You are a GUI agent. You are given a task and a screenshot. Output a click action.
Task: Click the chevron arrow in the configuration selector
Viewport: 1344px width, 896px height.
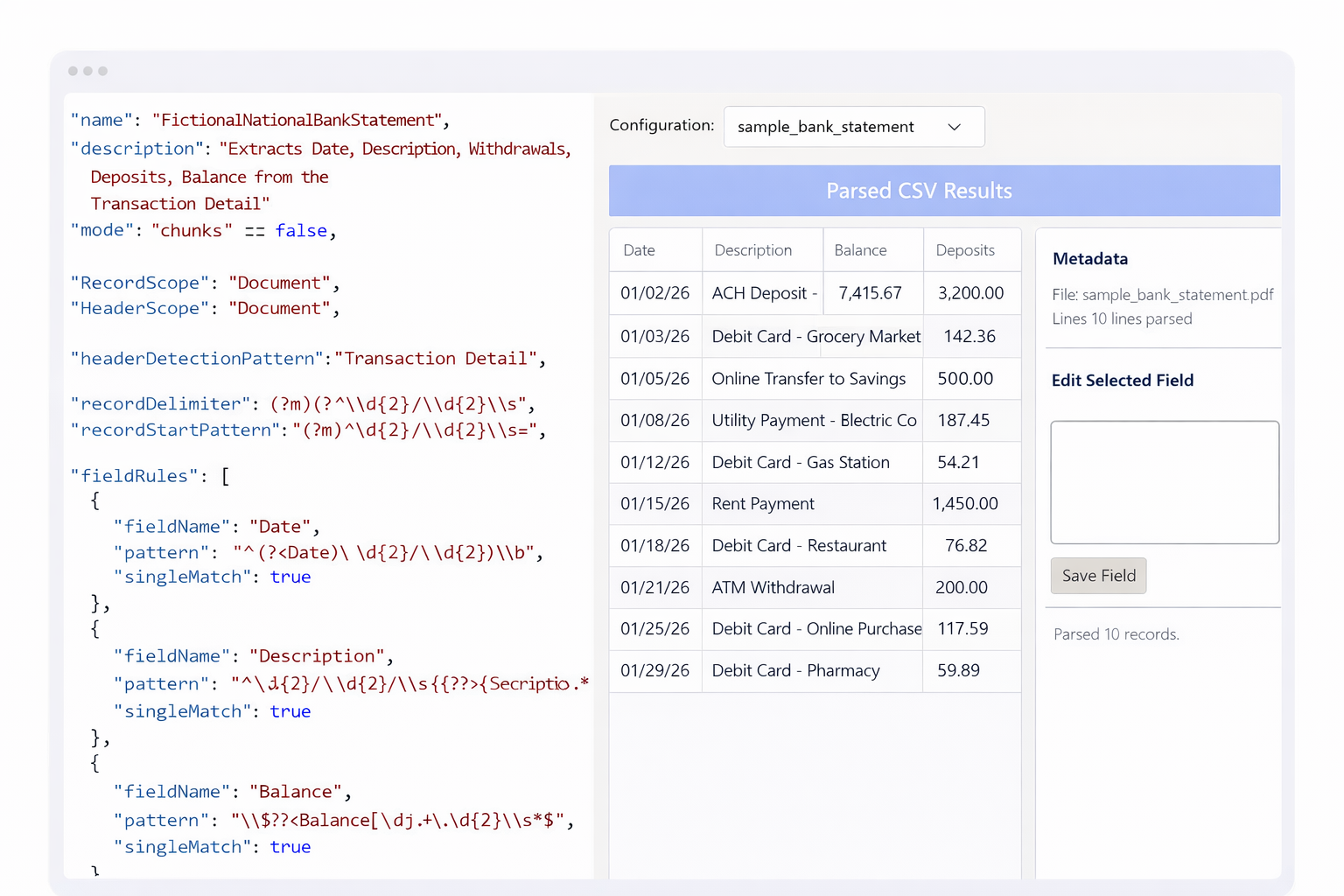pos(955,127)
